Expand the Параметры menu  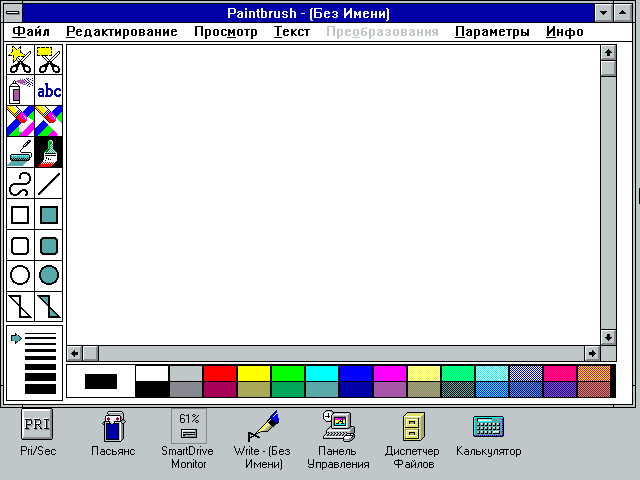[492, 32]
